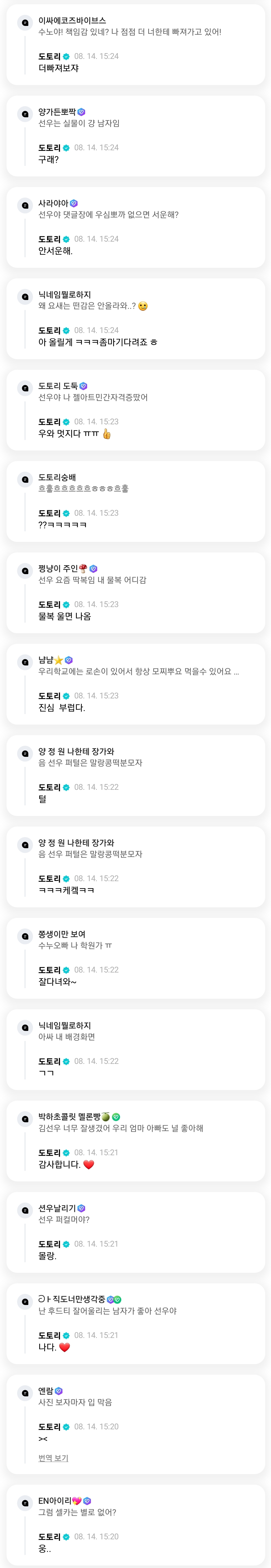Click the membership badge beside 사라아야
The height and width of the screenshot is (1568, 271).
tap(74, 203)
